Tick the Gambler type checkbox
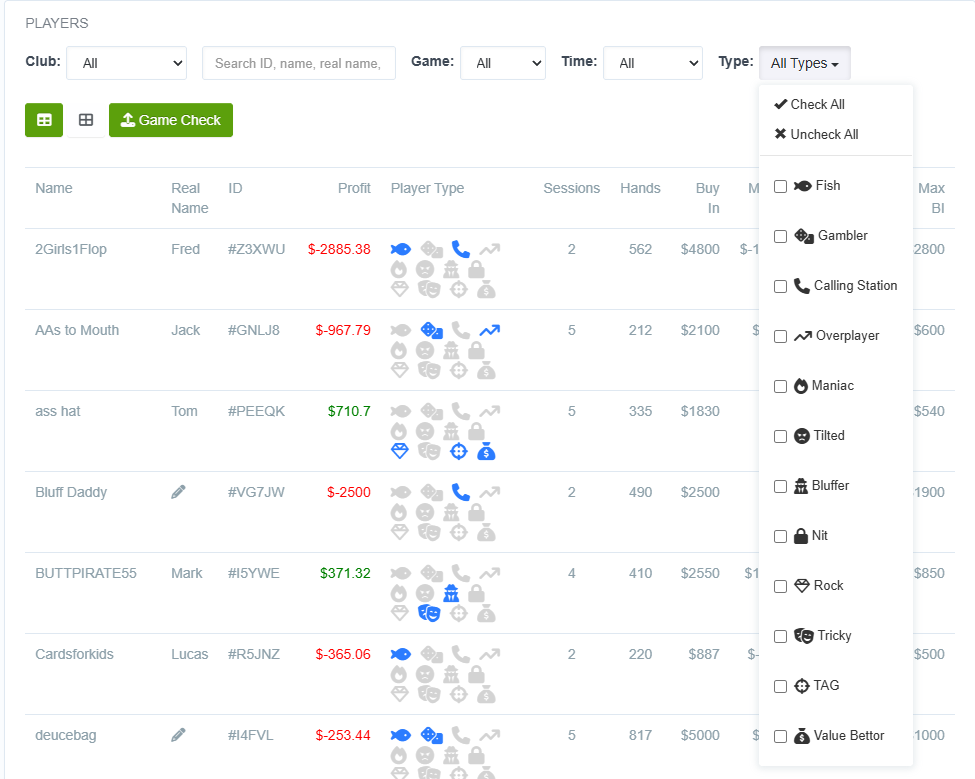 pyautogui.click(x=780, y=236)
